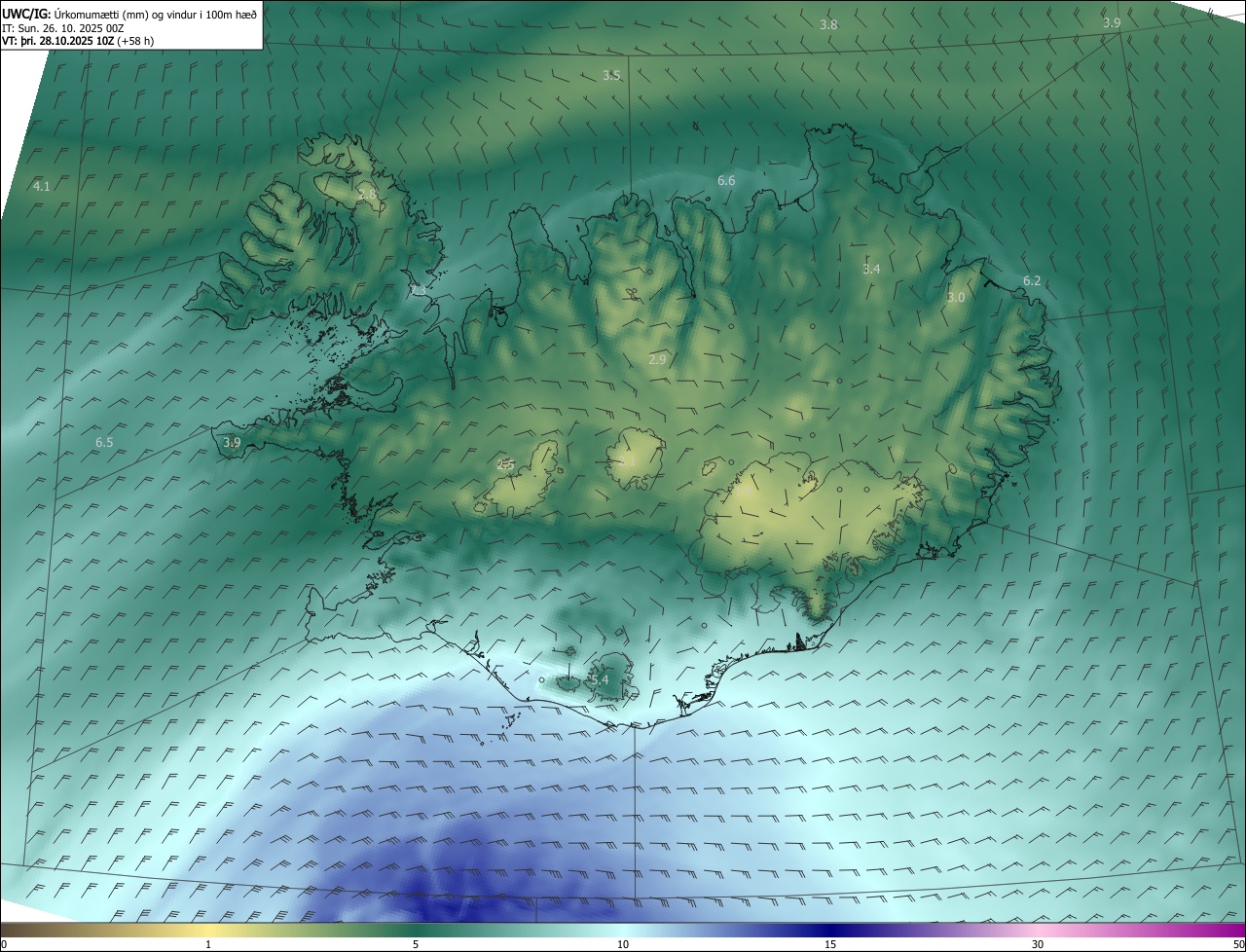The width and height of the screenshot is (1246, 952).
Task: Click the 3.4 value in northeast Iceland
Action: pyautogui.click(x=871, y=269)
